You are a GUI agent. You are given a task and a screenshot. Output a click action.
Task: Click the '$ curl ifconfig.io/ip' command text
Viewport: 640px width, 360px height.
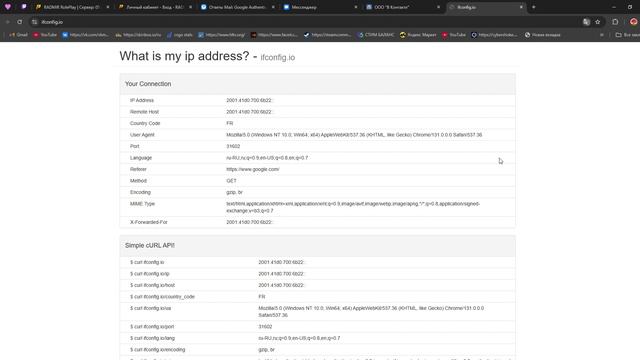pyautogui.click(x=149, y=274)
